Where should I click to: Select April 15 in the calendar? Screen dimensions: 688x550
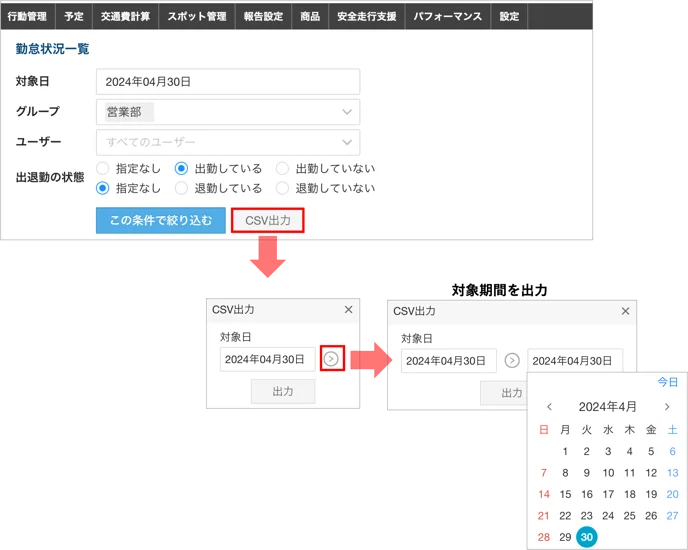point(565,494)
